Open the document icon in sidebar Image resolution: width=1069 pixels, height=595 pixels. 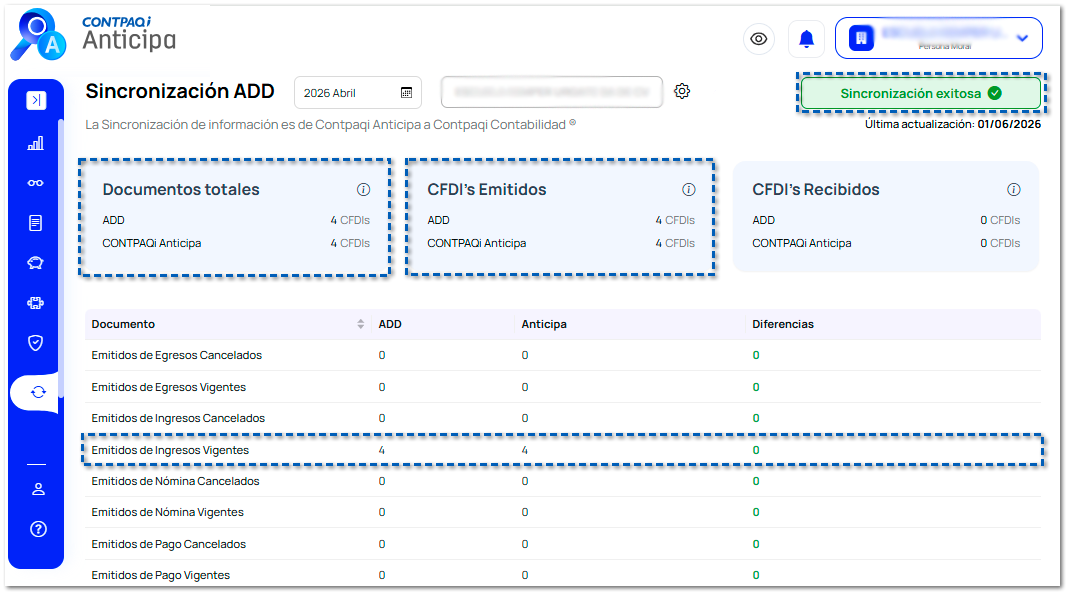[x=35, y=223]
